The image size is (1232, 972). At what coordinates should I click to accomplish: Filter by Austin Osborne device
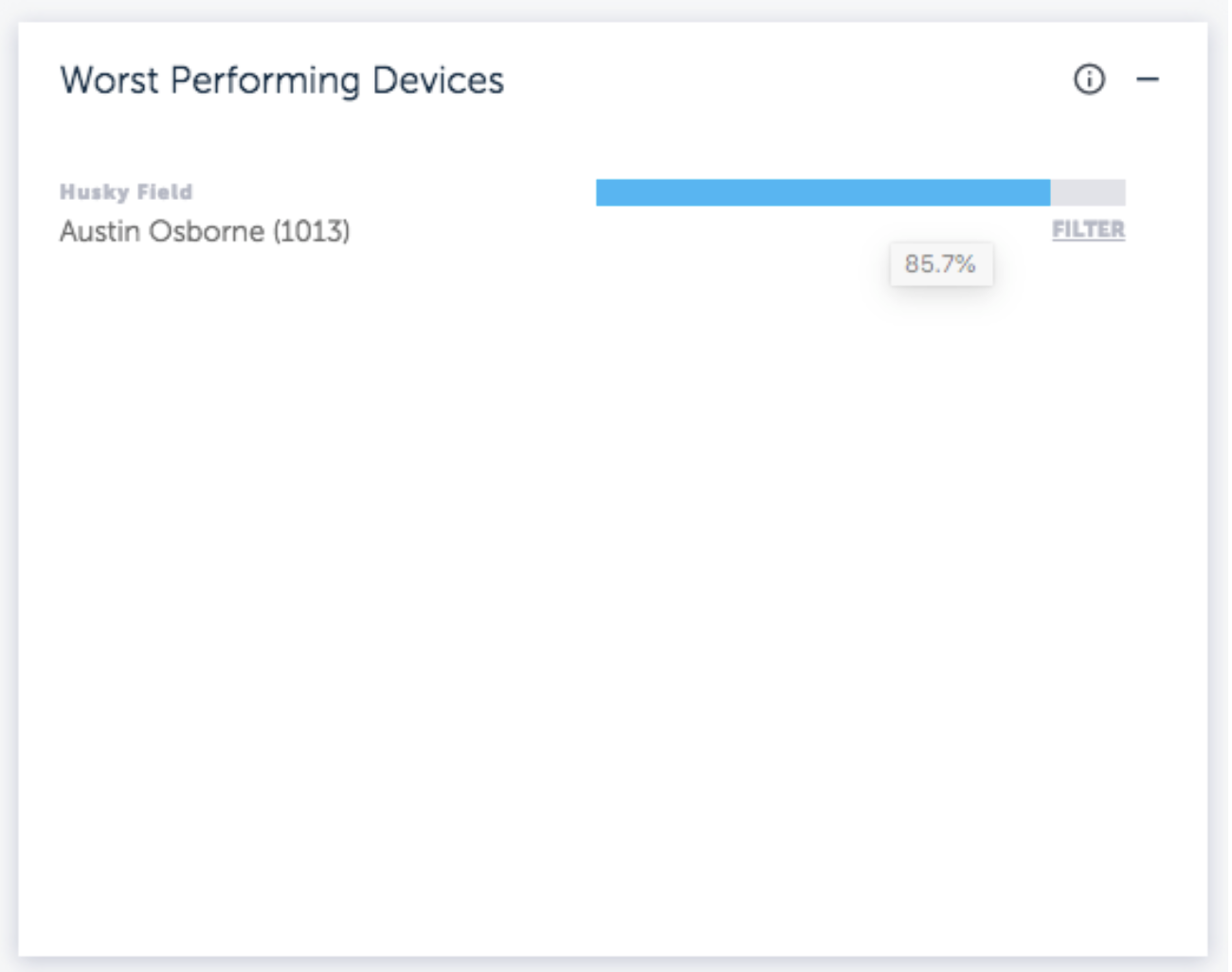point(1088,229)
